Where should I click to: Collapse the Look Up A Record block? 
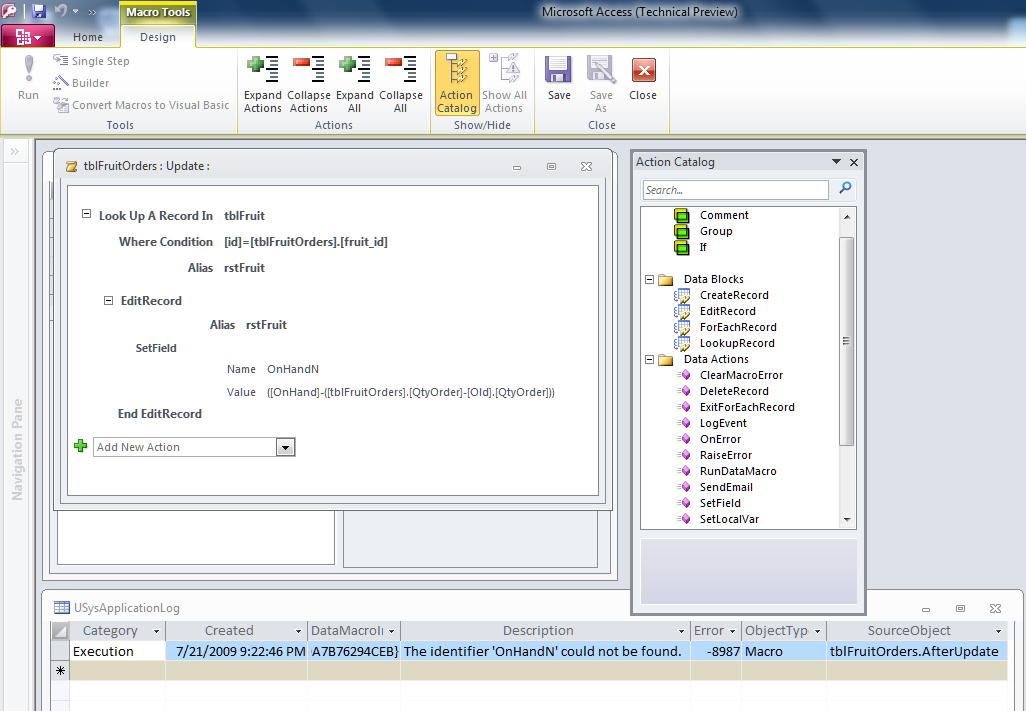[x=86, y=214]
